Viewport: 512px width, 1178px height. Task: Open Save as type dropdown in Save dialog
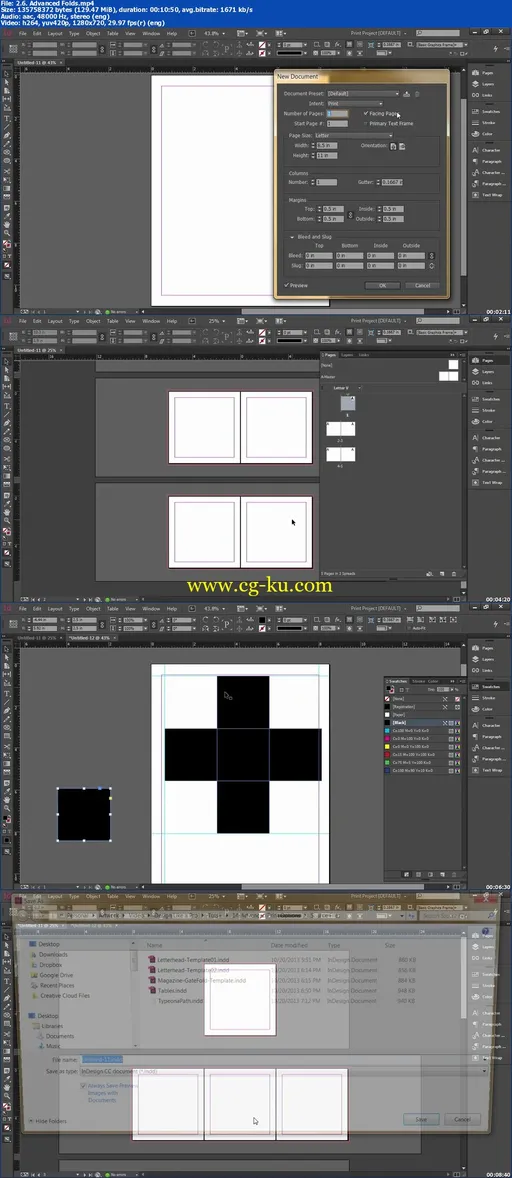pyautogui.click(x=285, y=1071)
